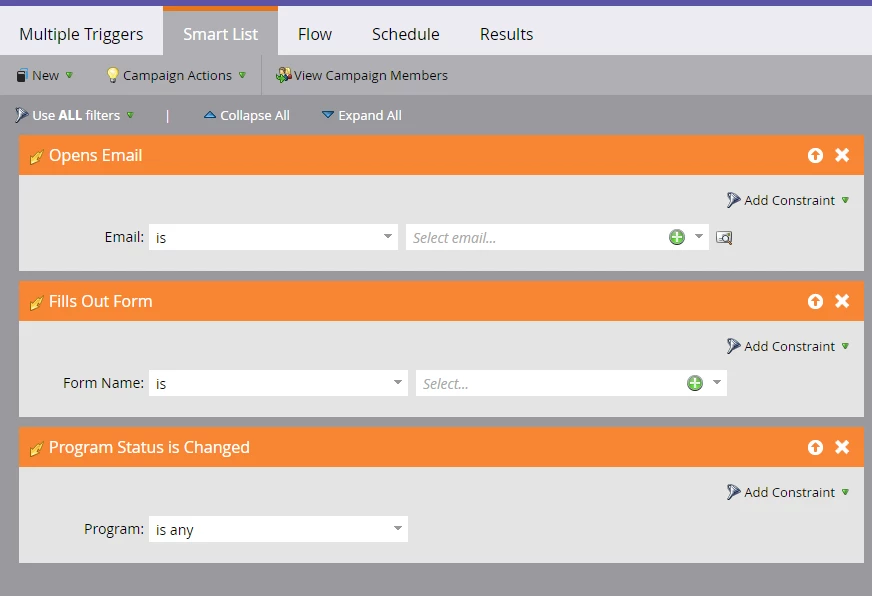
Task: Expand the Form Name select dropdown arrow
Action: click(x=717, y=383)
